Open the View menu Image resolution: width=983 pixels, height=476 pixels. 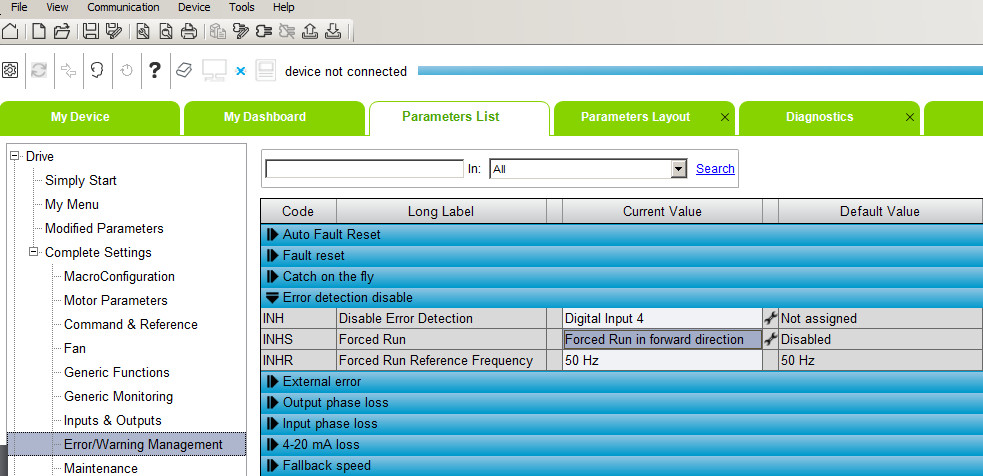click(57, 8)
